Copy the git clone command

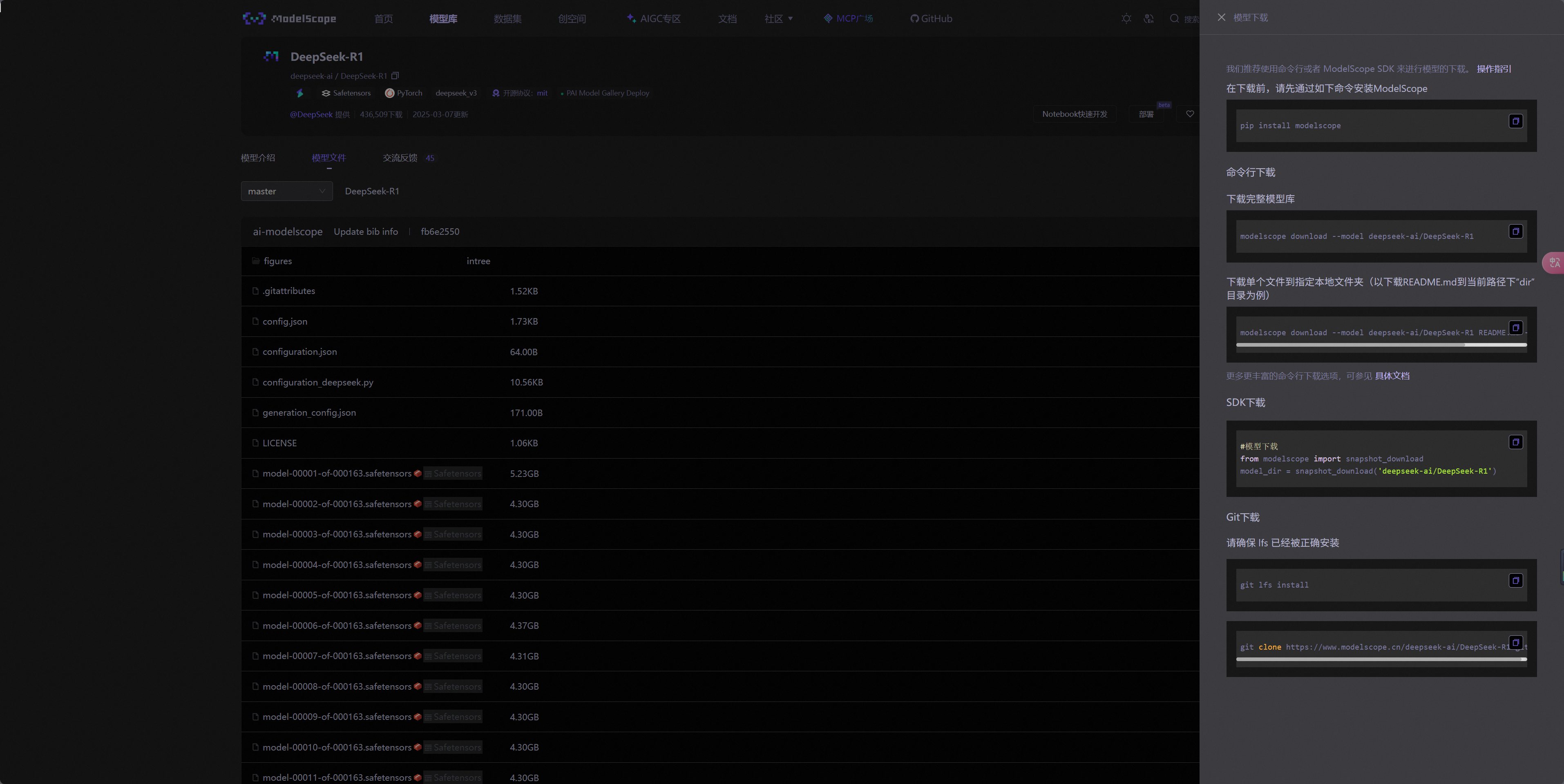click(x=1515, y=643)
